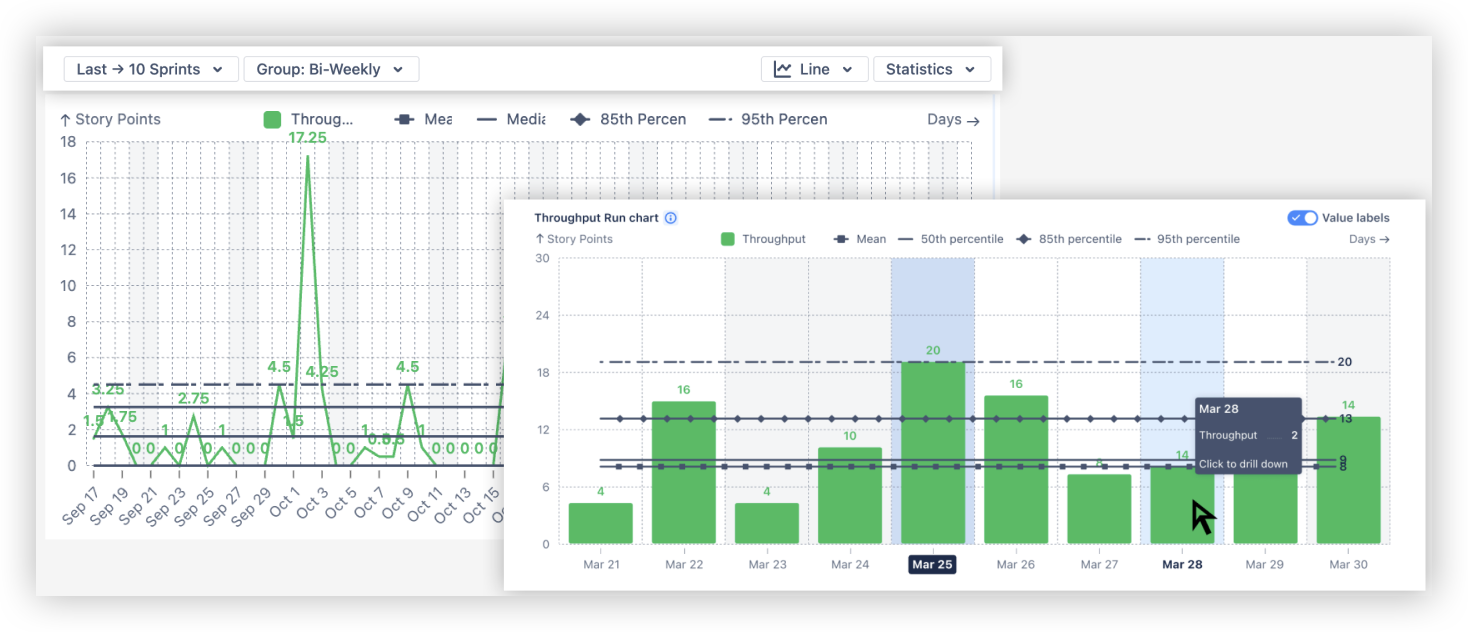
Task: Open the Last 10 Sprints dropdown
Action: (x=150, y=69)
